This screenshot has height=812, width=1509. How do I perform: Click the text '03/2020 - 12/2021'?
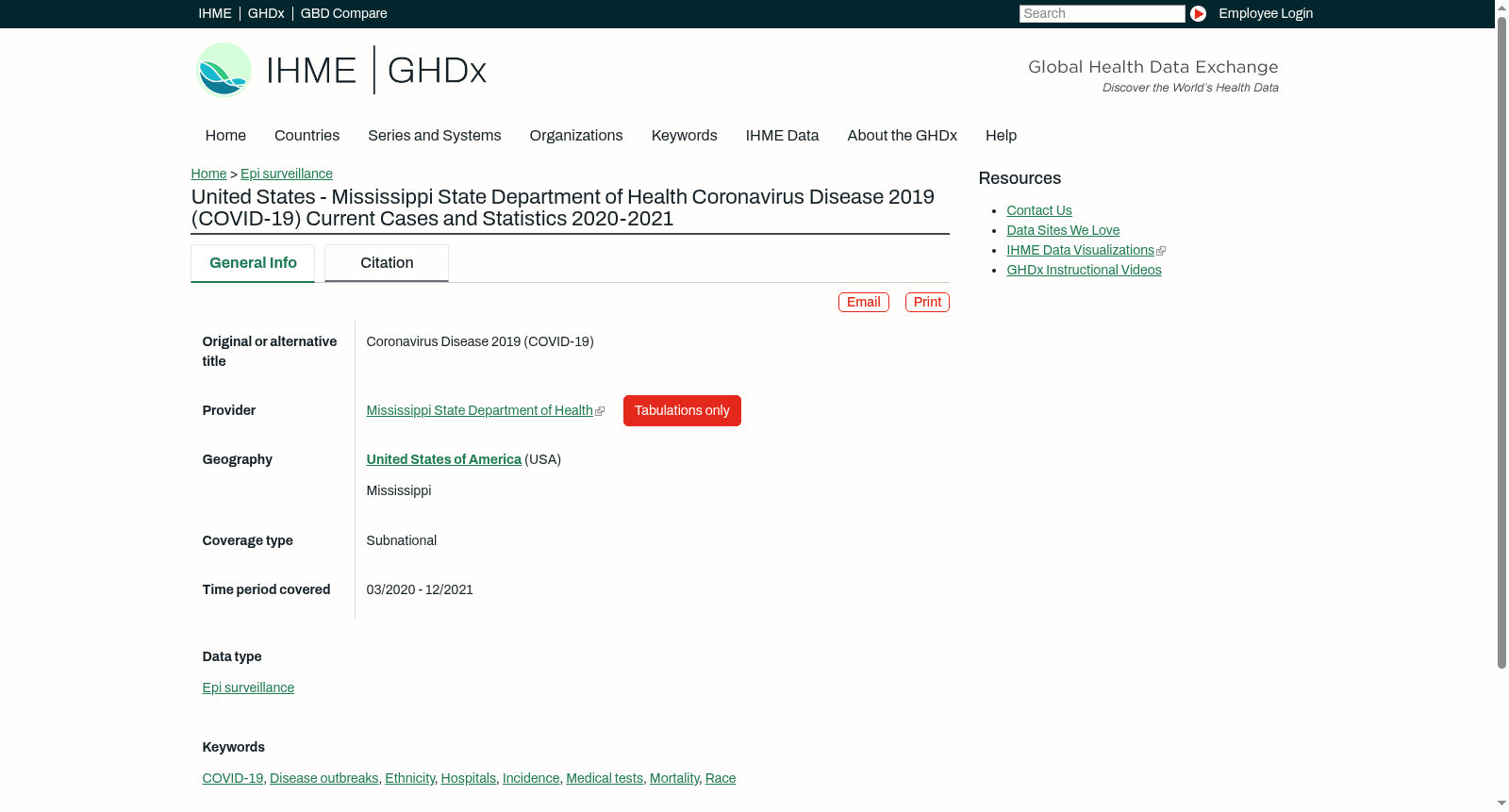[x=420, y=589]
